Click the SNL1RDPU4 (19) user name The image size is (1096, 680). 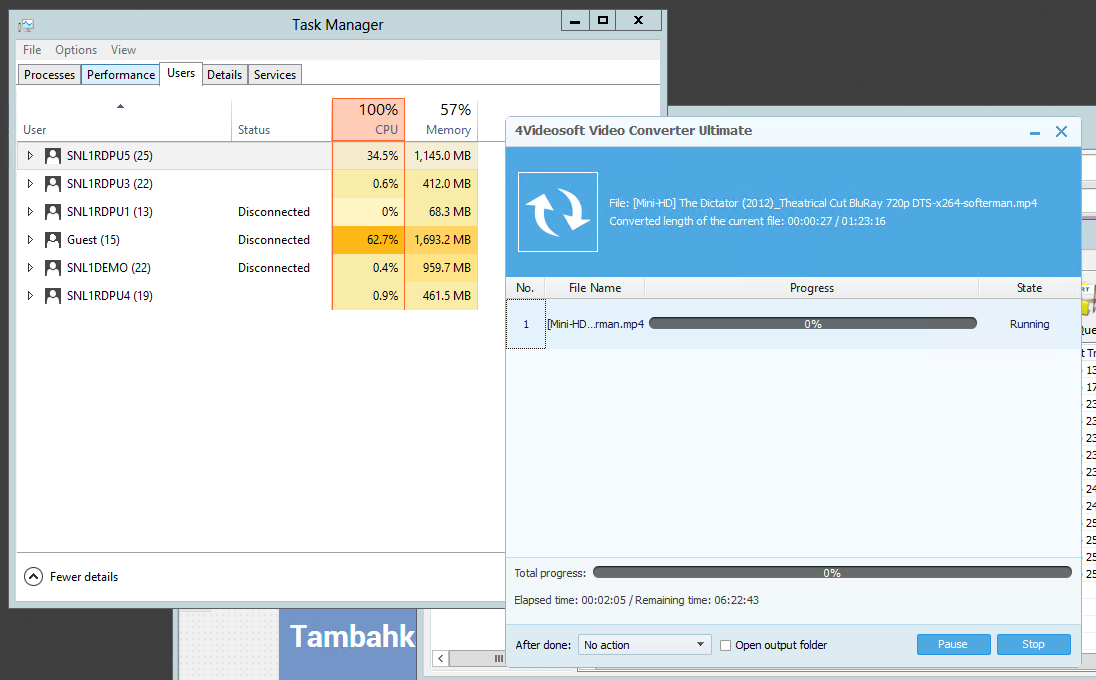point(110,296)
